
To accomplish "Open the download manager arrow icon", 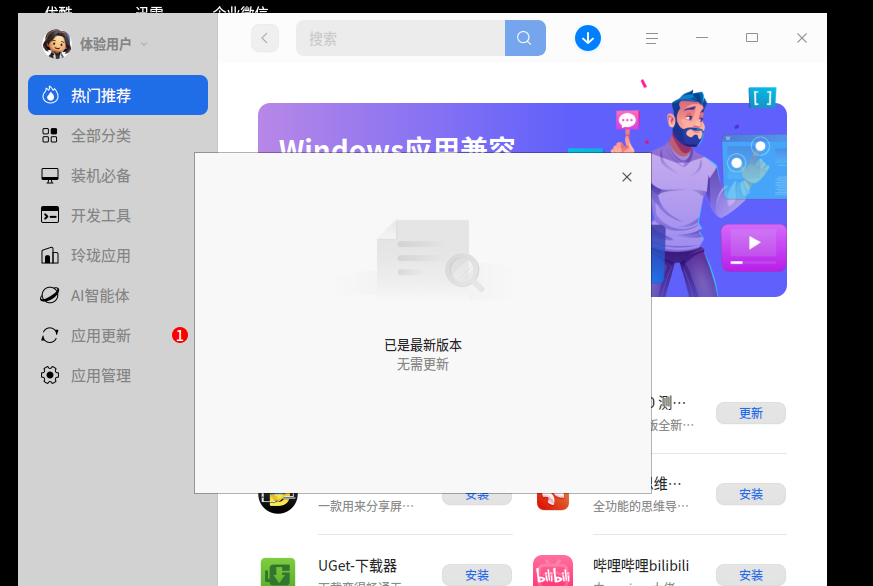I will 588,38.
